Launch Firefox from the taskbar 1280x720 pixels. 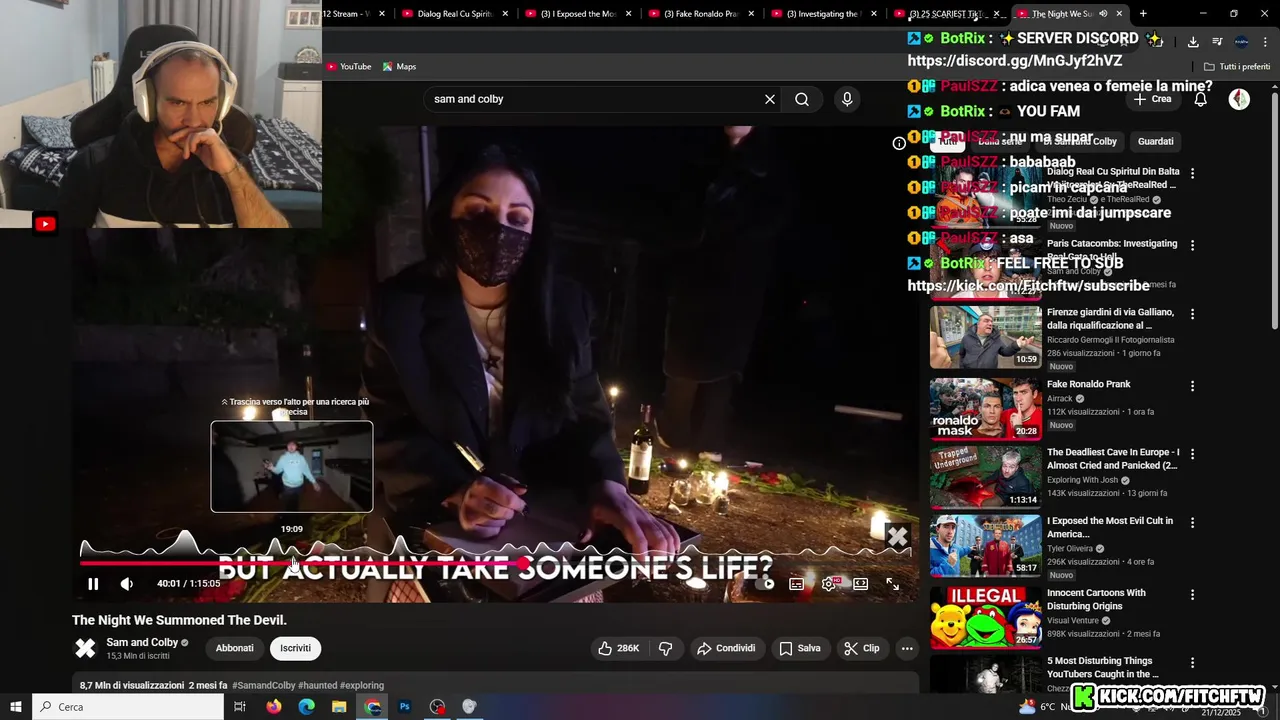click(x=273, y=707)
